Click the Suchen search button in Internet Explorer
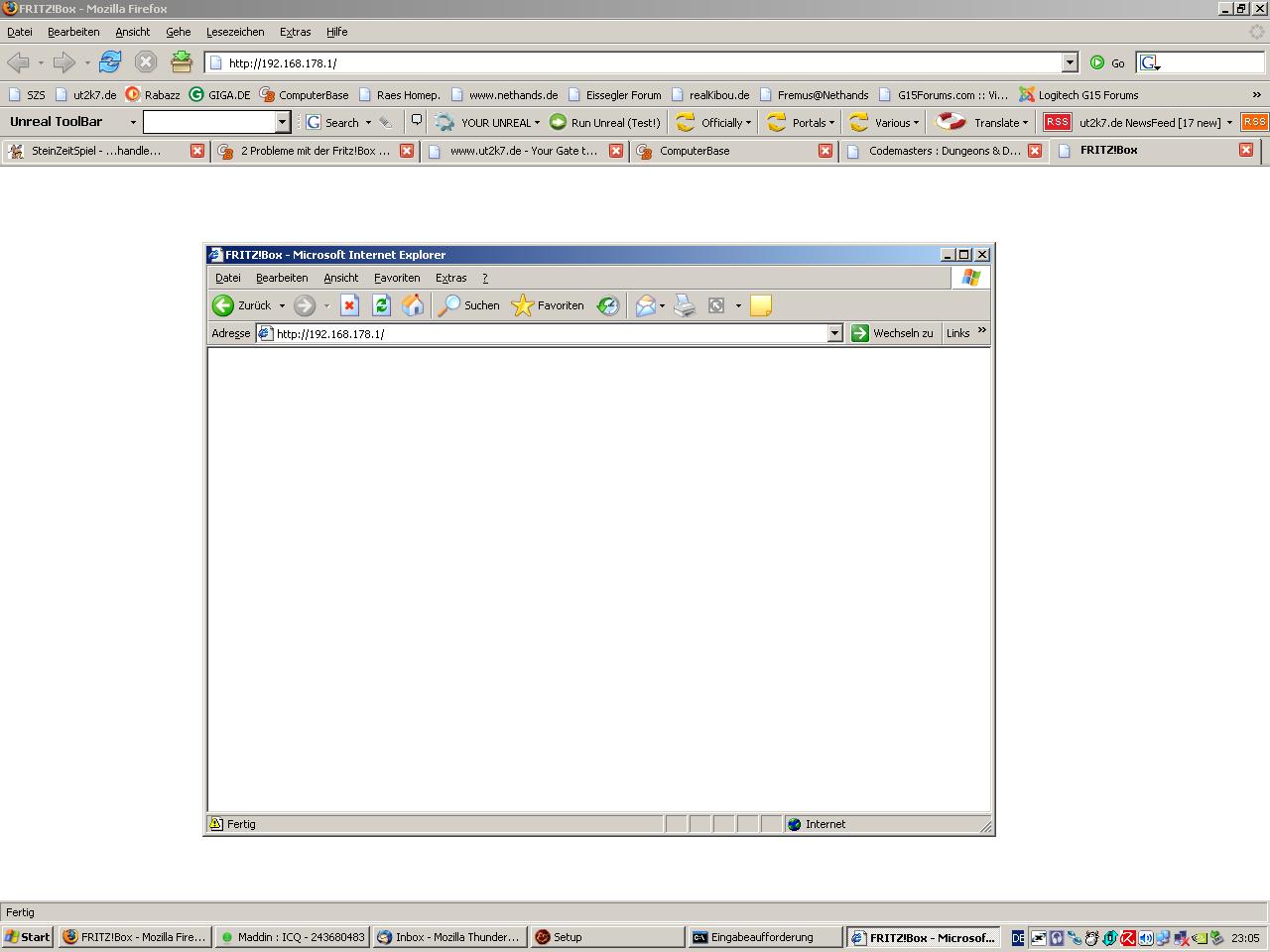Image resolution: width=1270 pixels, height=952 pixels. 469,305
